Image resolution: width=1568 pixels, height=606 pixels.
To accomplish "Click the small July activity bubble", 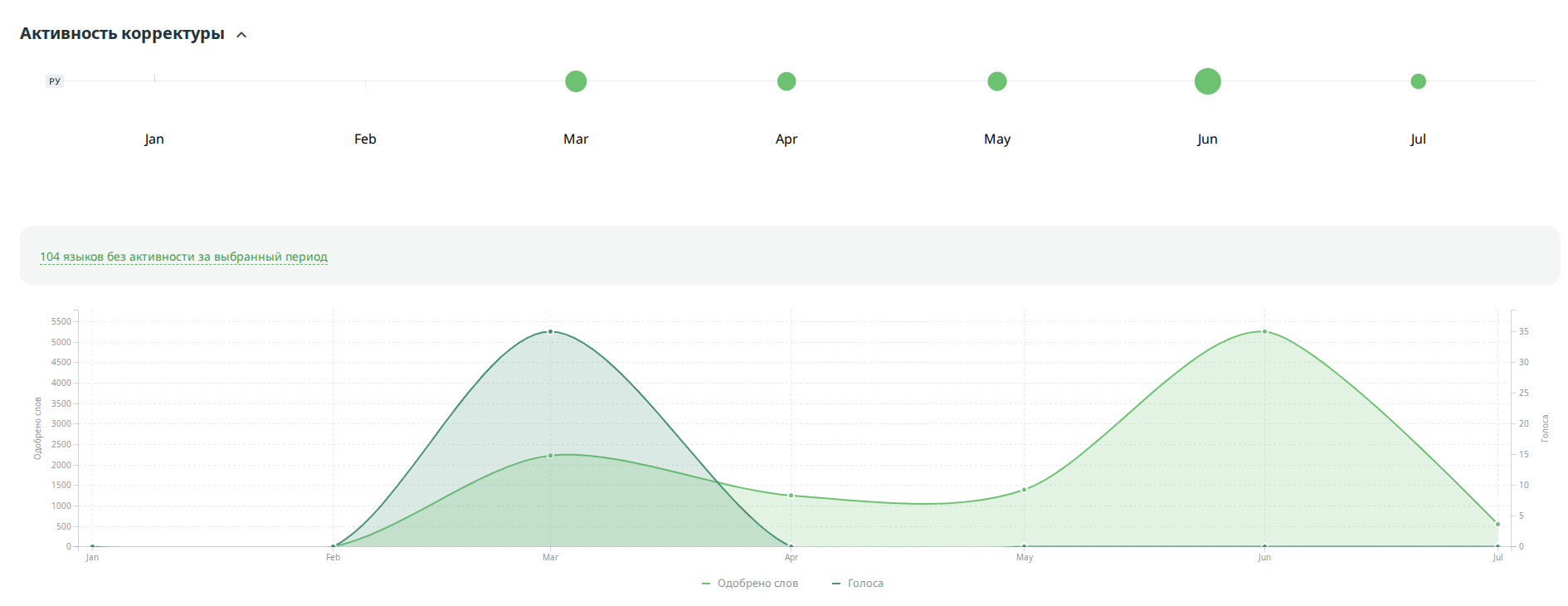I will coord(1418,81).
